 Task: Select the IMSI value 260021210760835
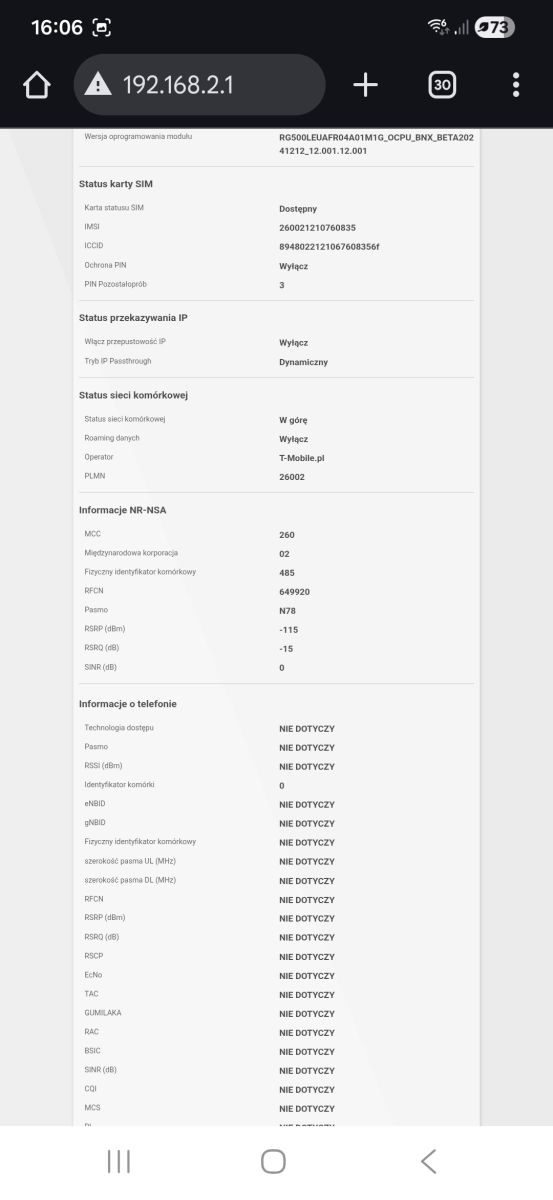pos(317,228)
